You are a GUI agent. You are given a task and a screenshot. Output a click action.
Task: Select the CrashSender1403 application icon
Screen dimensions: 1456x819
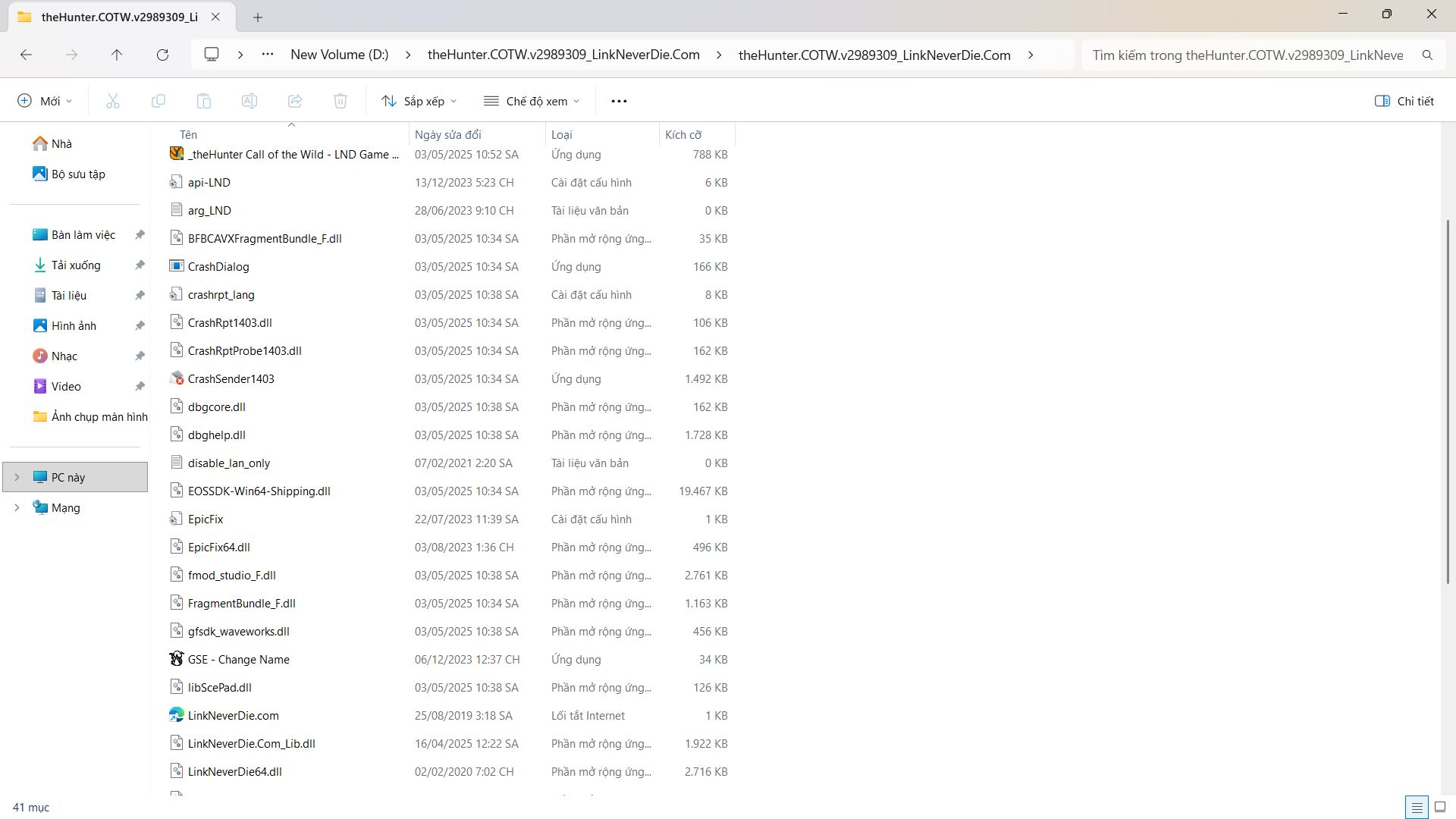177,378
